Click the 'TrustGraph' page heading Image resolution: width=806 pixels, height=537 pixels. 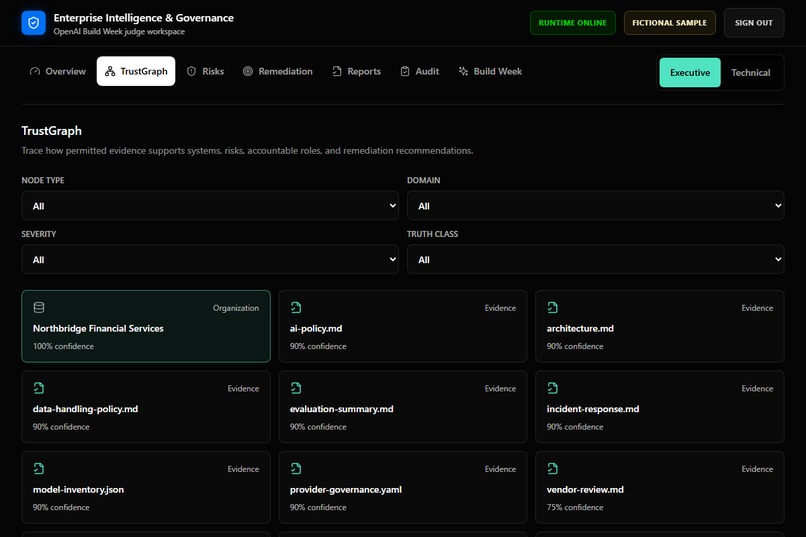[x=51, y=131]
